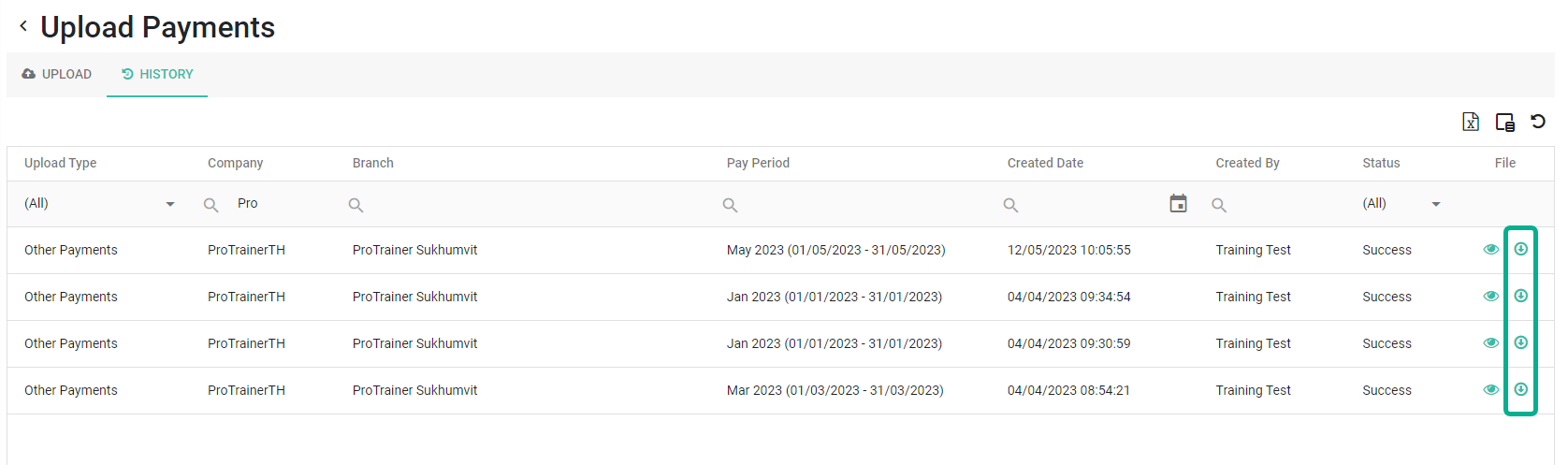Download file for Mar 2023 upload

[1521, 389]
